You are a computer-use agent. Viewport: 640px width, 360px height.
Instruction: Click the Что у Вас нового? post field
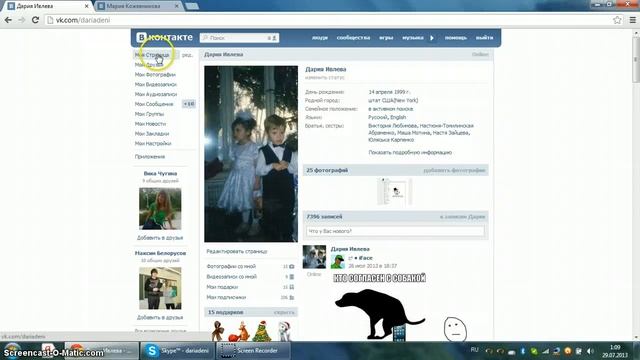[395, 231]
